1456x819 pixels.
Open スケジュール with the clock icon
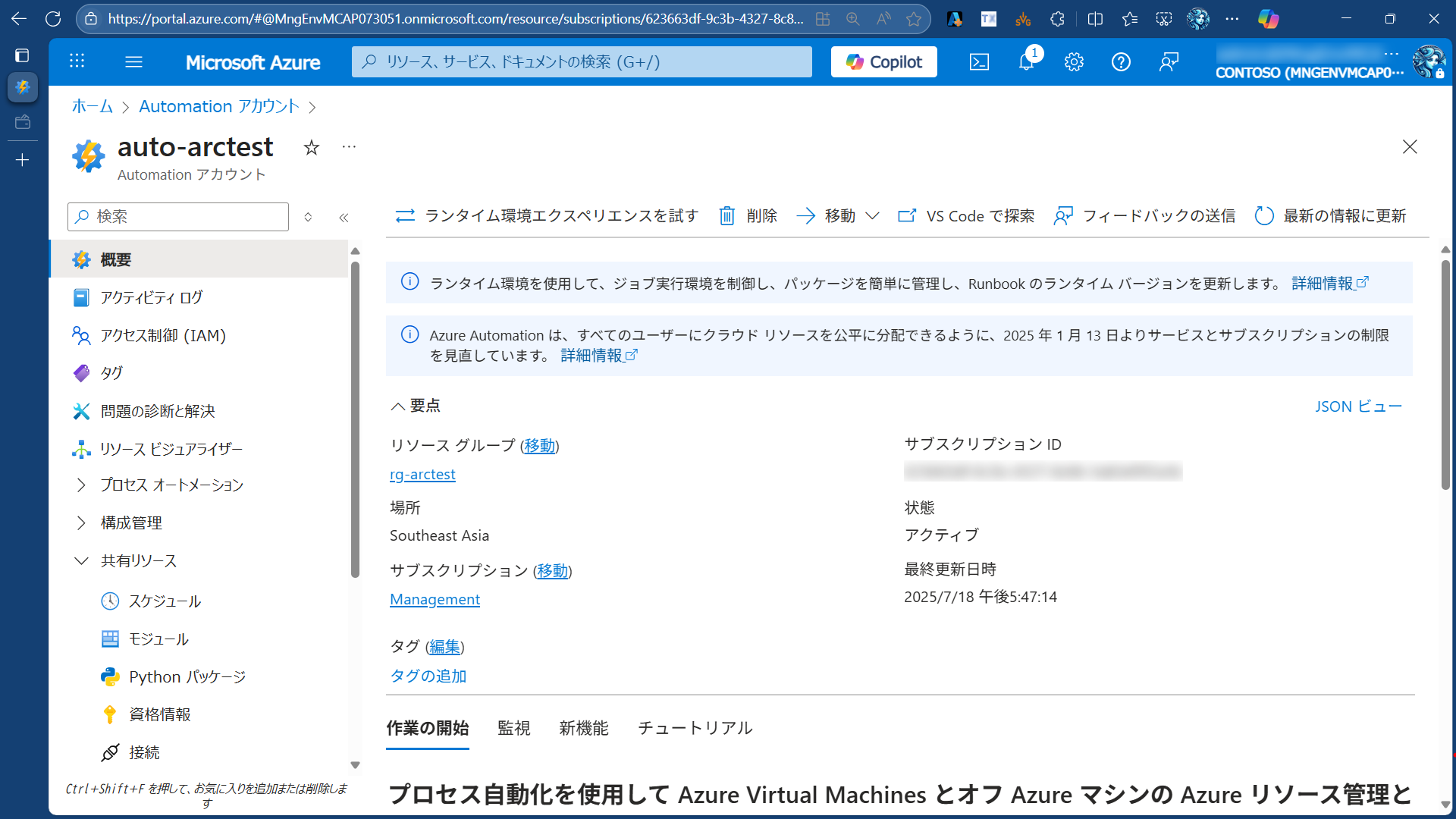coord(164,601)
